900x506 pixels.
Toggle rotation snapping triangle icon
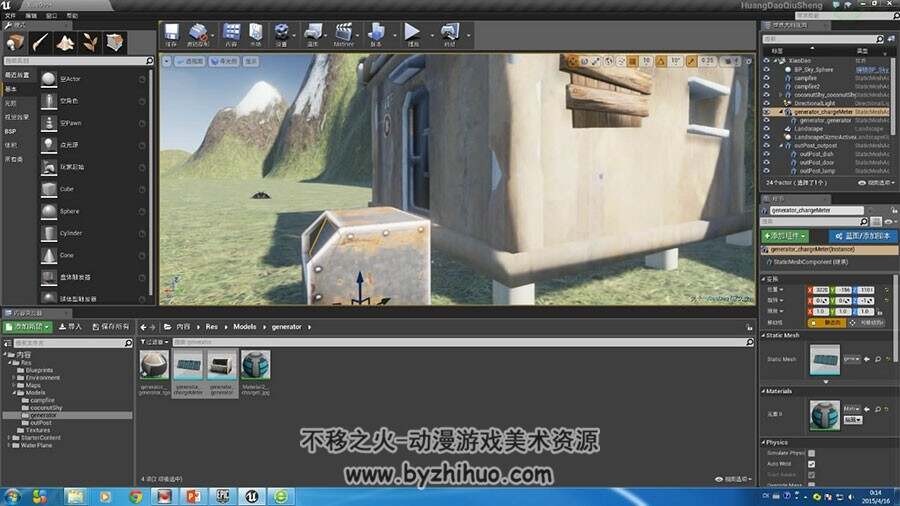pyautogui.click(x=661, y=61)
